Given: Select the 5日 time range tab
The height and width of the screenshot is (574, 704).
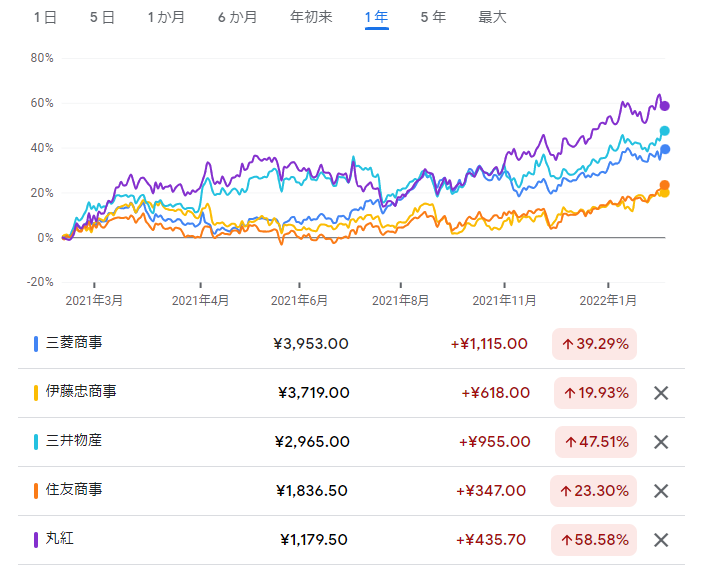Looking at the screenshot, I should 102,18.
